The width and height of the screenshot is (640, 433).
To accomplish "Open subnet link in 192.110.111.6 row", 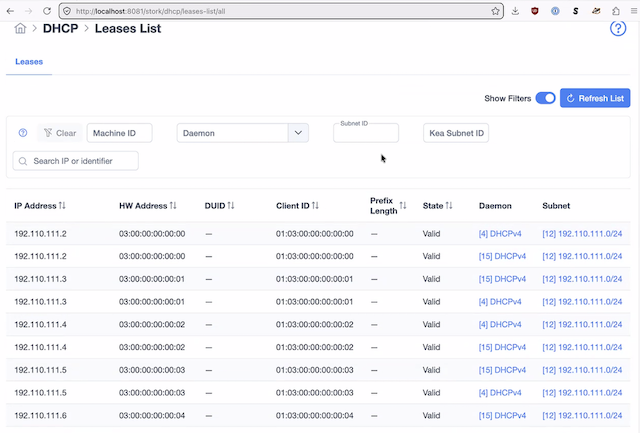I will (x=582, y=415).
